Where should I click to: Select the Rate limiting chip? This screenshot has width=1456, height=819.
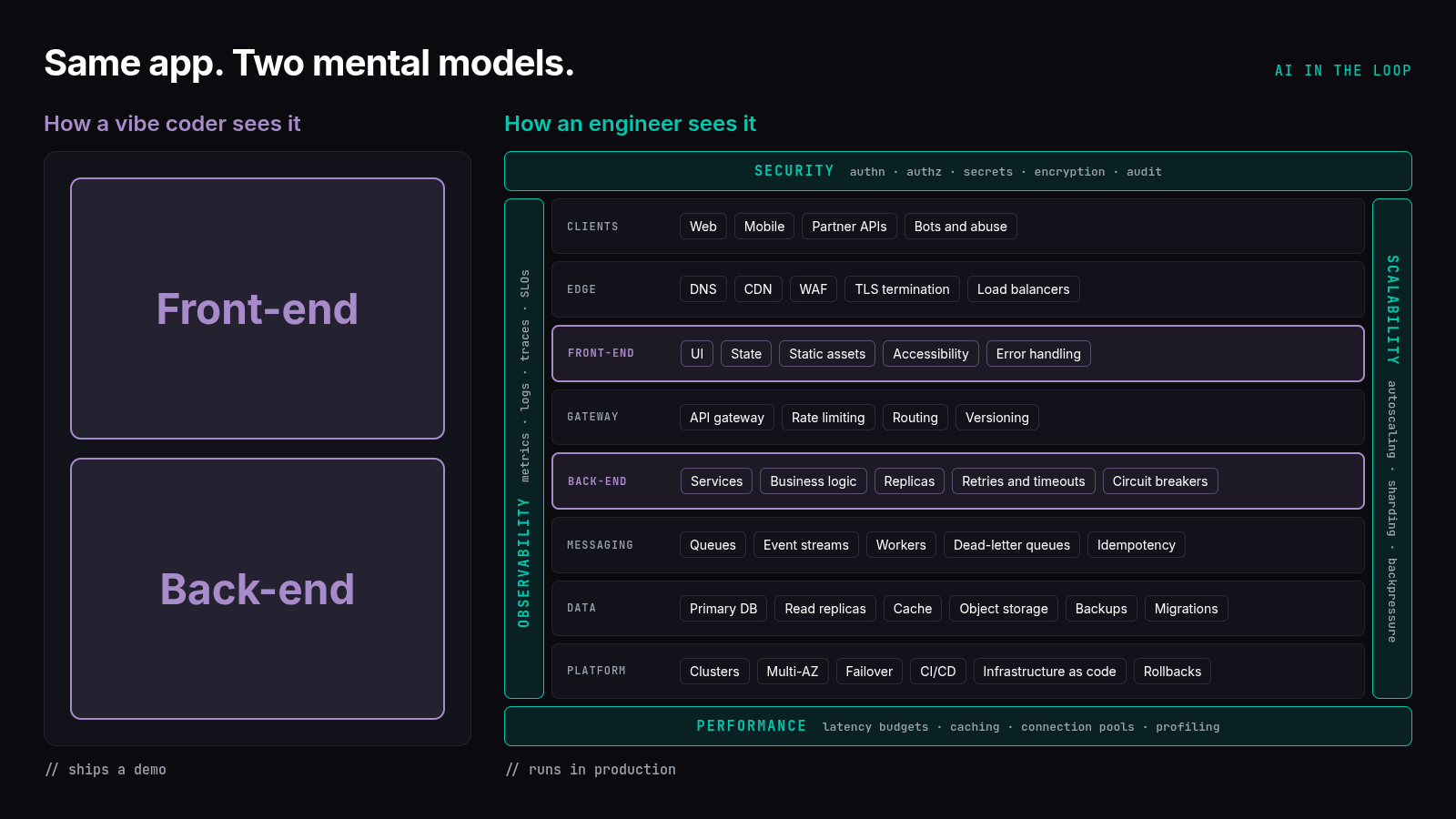click(x=828, y=418)
